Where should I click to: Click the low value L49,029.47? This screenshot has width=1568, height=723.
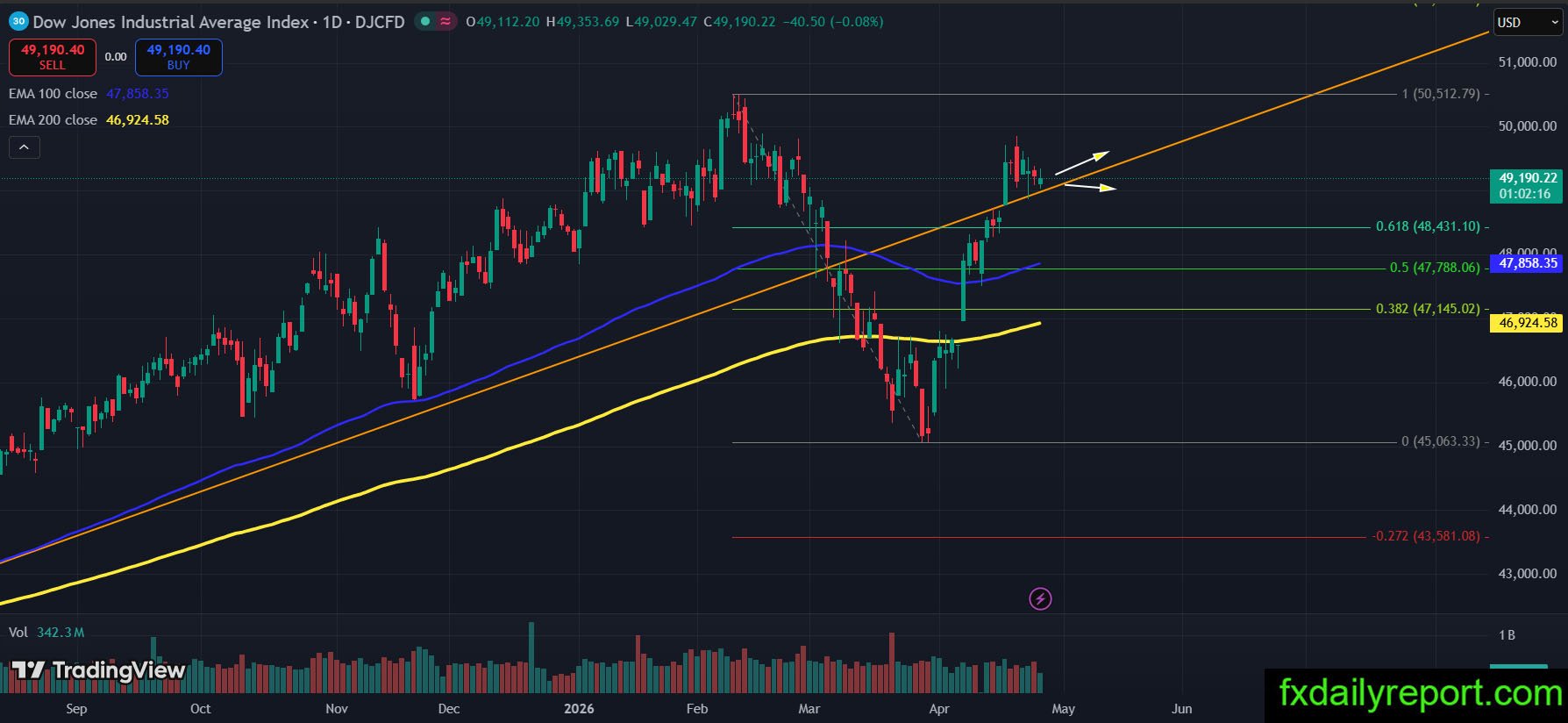point(661,22)
